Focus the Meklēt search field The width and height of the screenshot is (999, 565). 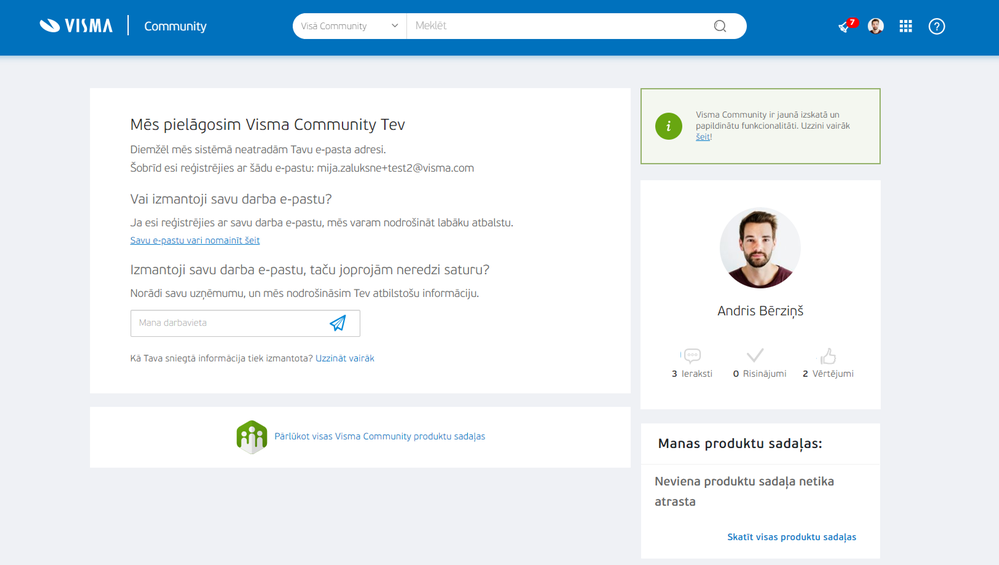pos(561,26)
